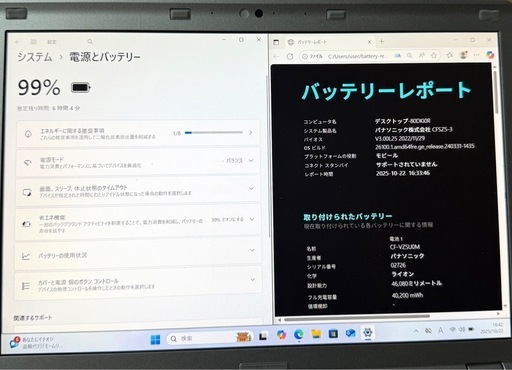Go back in the Settings window

point(18,42)
